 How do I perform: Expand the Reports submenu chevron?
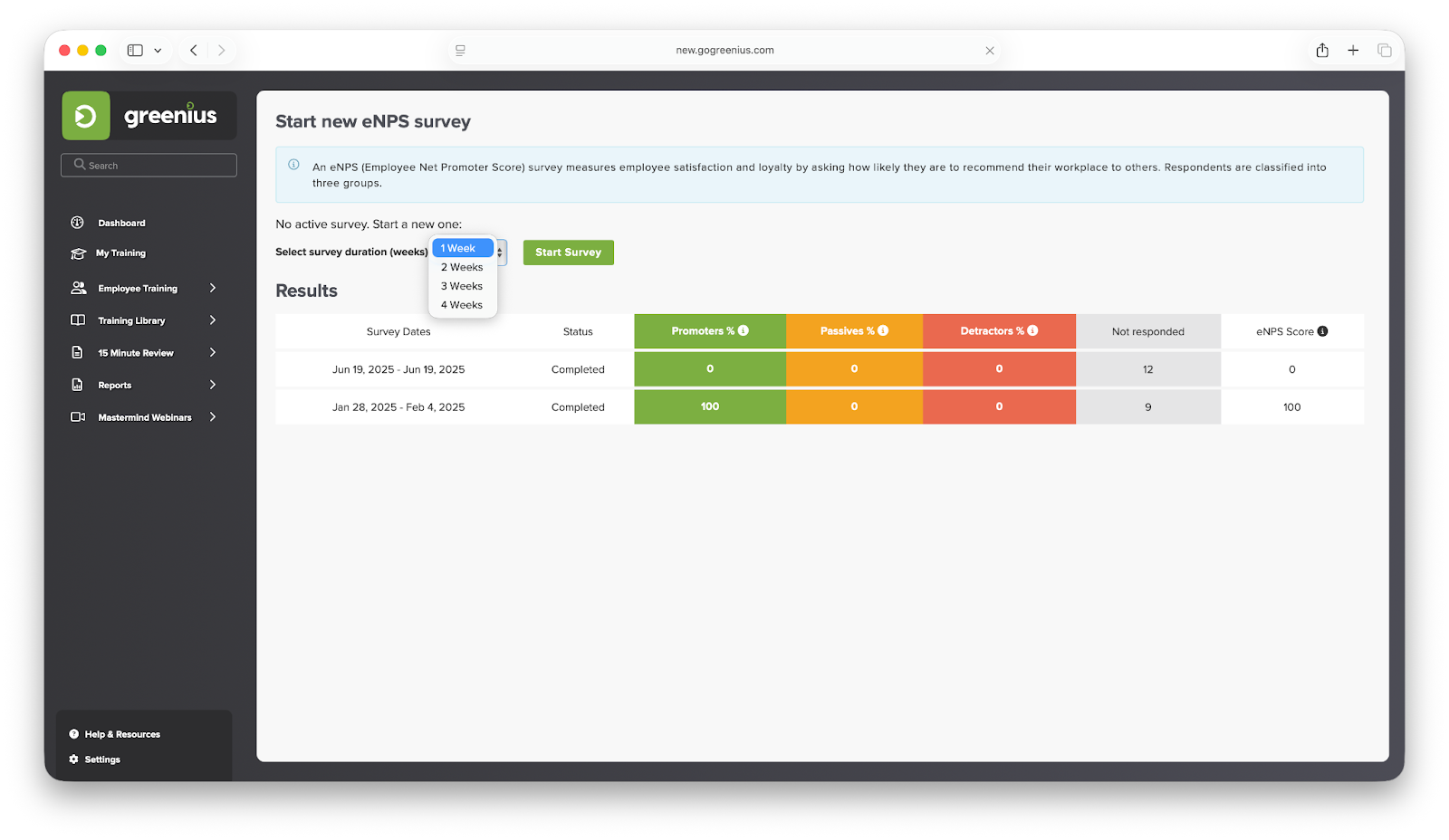213,385
